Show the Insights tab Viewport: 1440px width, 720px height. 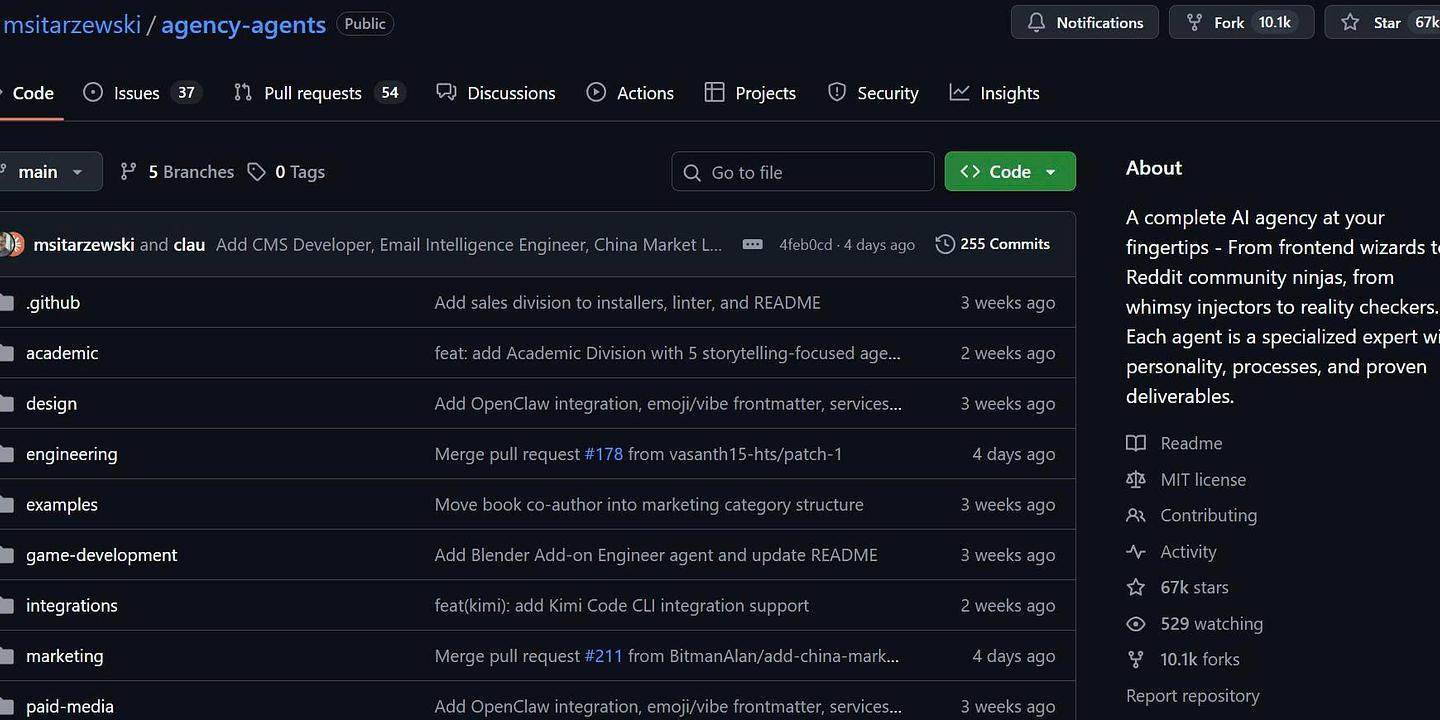coord(994,93)
